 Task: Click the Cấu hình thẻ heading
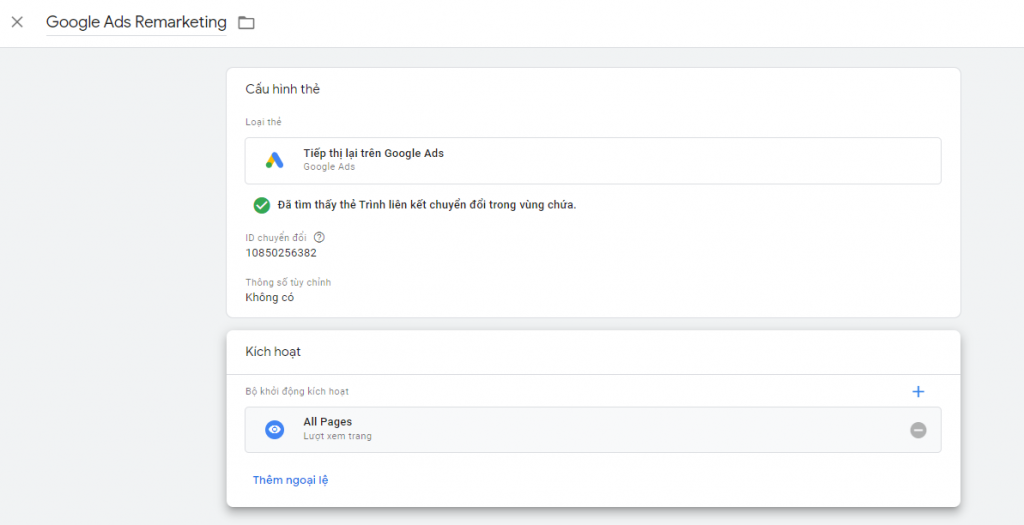click(x=283, y=89)
